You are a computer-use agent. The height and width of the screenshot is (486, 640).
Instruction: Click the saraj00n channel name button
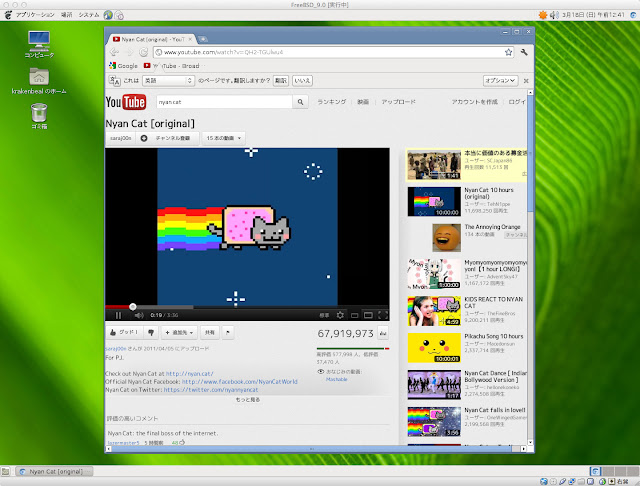click(121, 138)
